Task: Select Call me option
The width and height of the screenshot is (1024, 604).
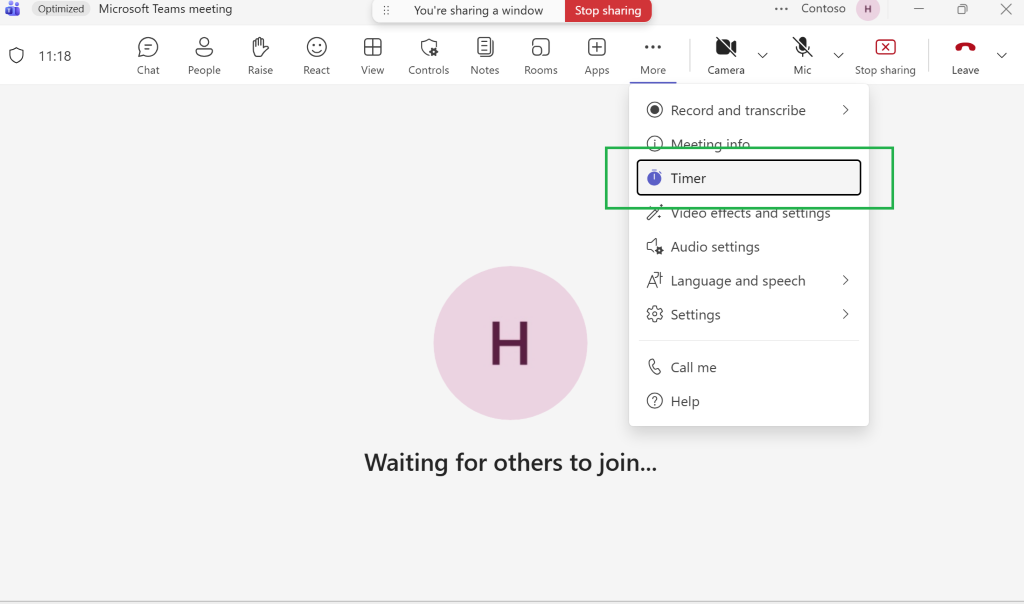Action: [748, 367]
